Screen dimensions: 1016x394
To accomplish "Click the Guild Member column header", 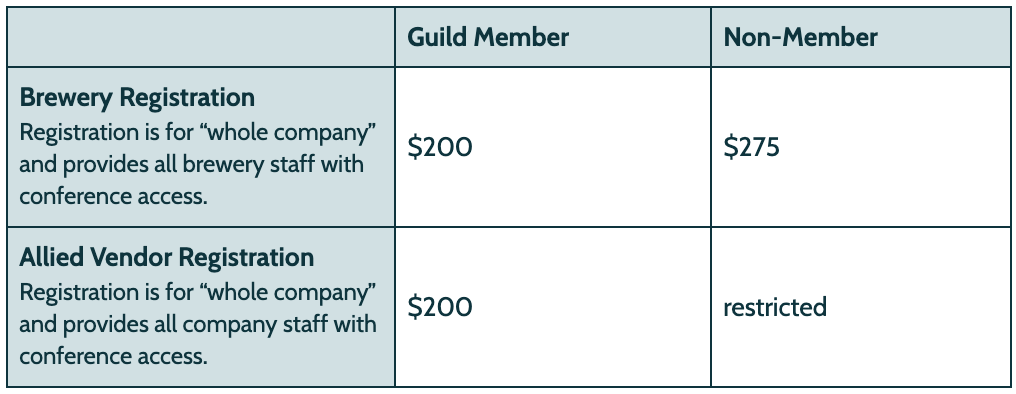I will [488, 37].
